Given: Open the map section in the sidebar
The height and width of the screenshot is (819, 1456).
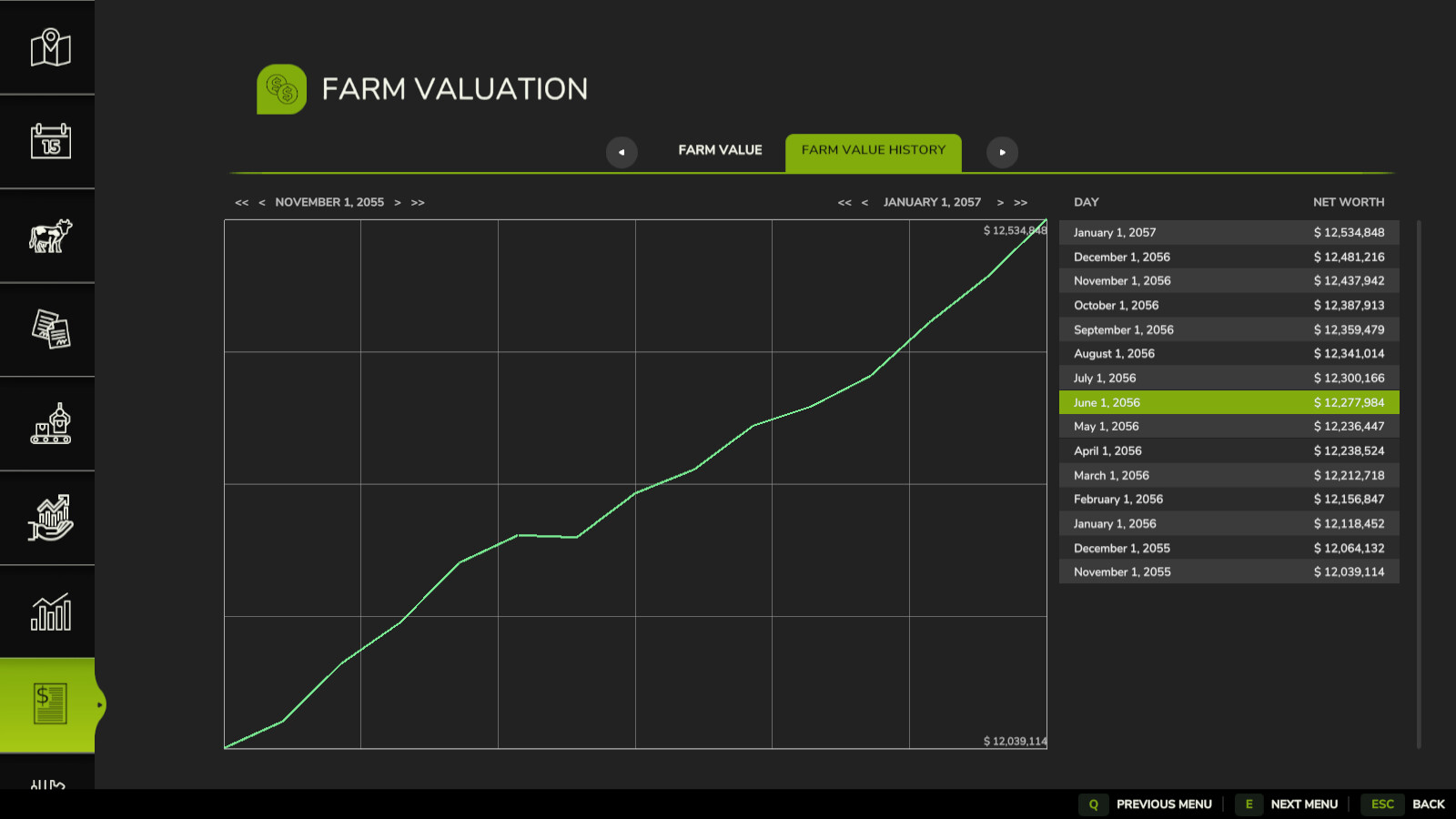Looking at the screenshot, I should [50, 47].
